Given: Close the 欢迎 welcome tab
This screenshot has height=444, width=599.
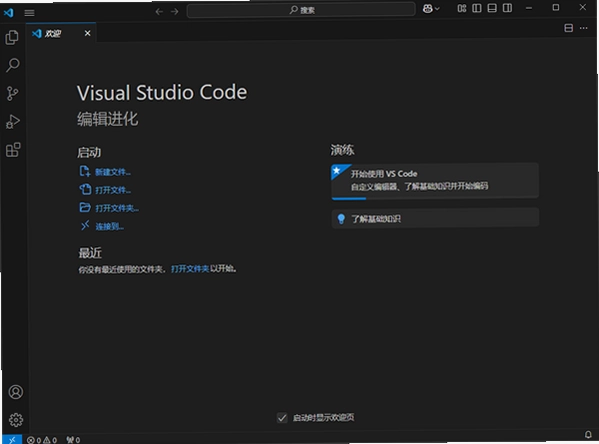Looking at the screenshot, I should 87,33.
